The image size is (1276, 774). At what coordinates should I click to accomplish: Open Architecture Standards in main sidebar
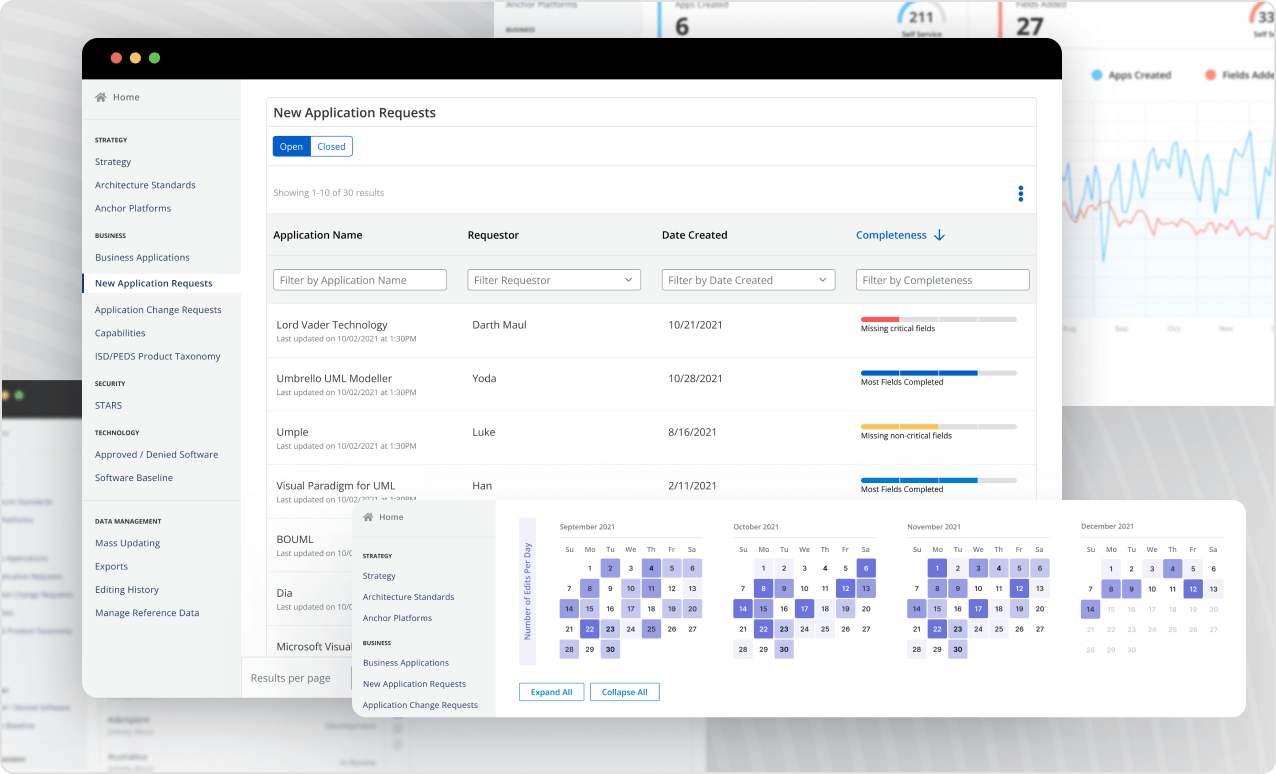tap(145, 185)
